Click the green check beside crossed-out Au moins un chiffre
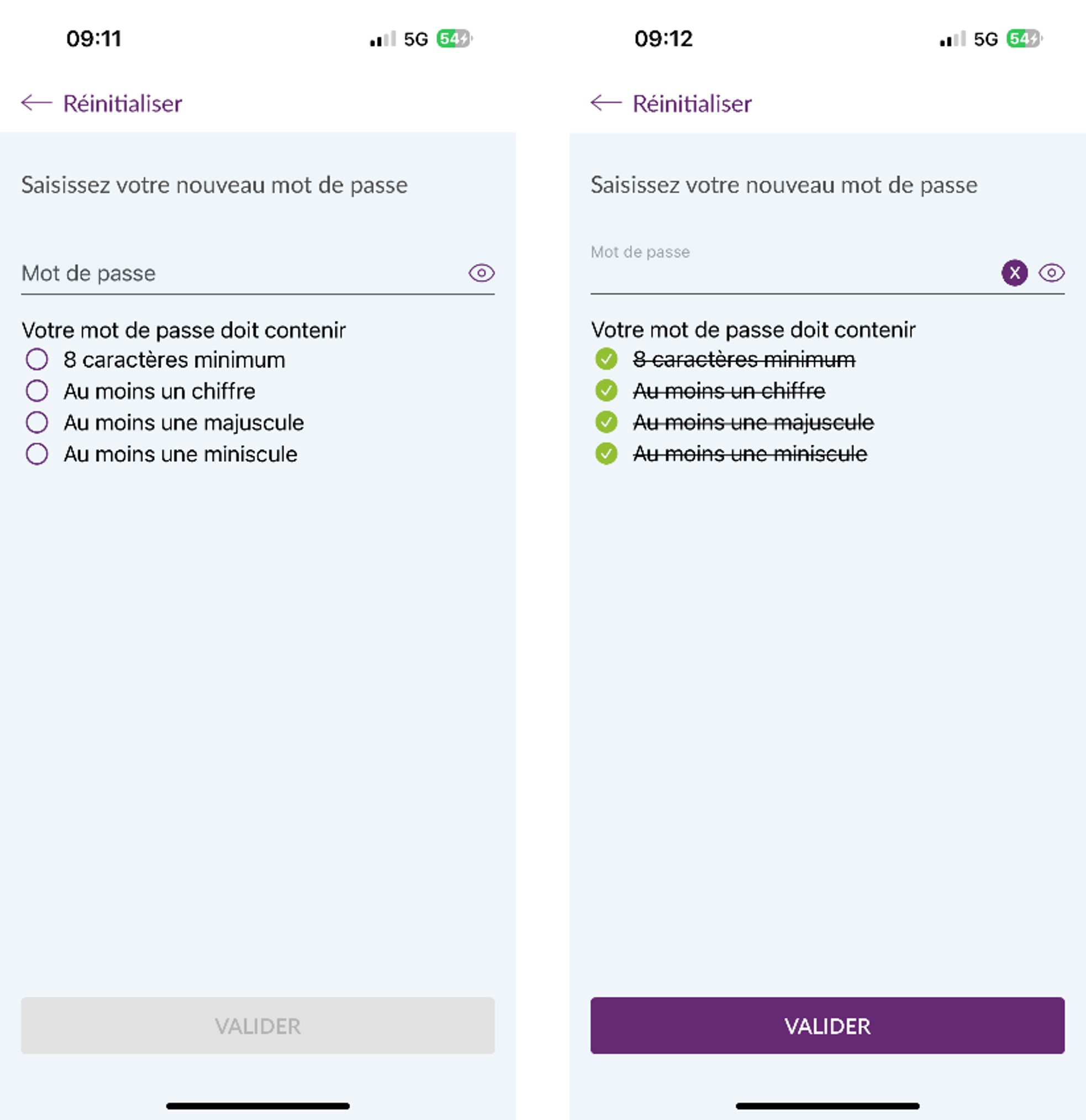 (x=606, y=391)
